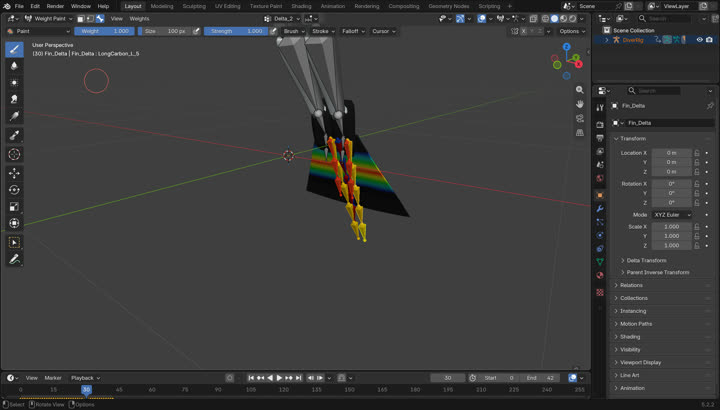720x410 pixels.
Task: Toggle DiverRig render camera icon in outliner
Action: coord(709,40)
